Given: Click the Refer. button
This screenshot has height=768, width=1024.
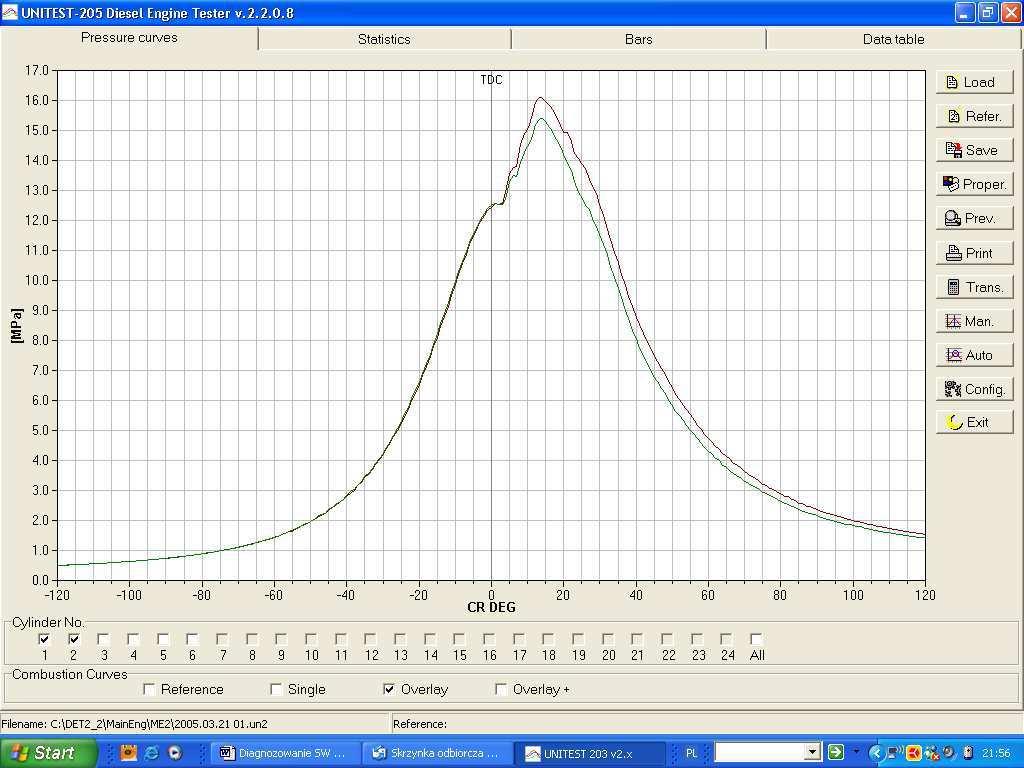Looking at the screenshot, I should point(974,116).
